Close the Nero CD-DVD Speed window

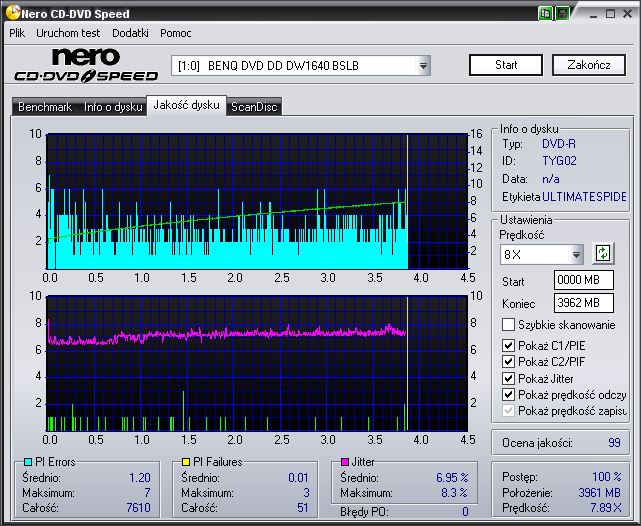point(628,14)
